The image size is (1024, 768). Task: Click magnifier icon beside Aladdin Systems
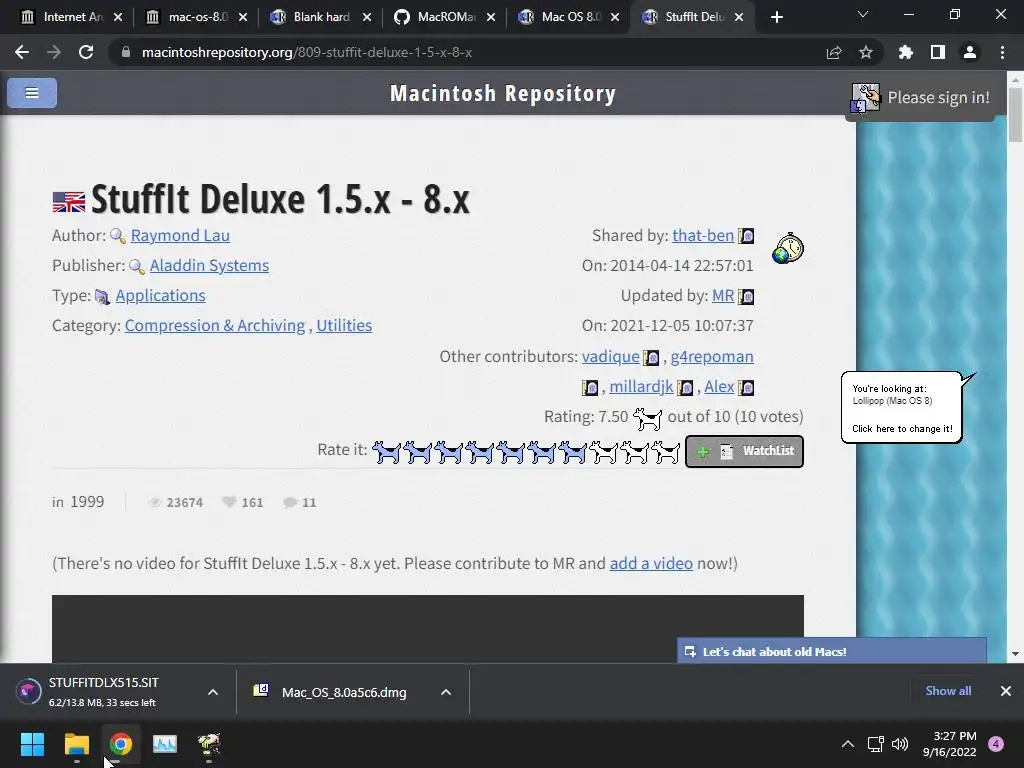[x=137, y=266]
